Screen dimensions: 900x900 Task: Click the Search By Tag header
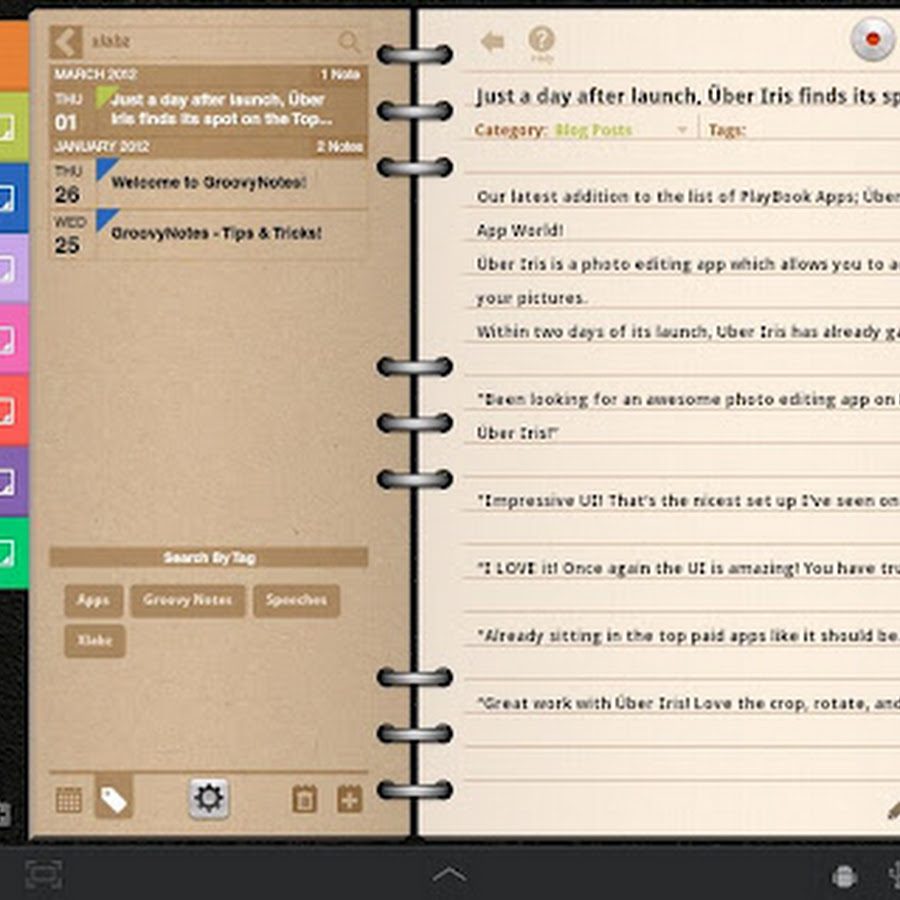tap(209, 557)
